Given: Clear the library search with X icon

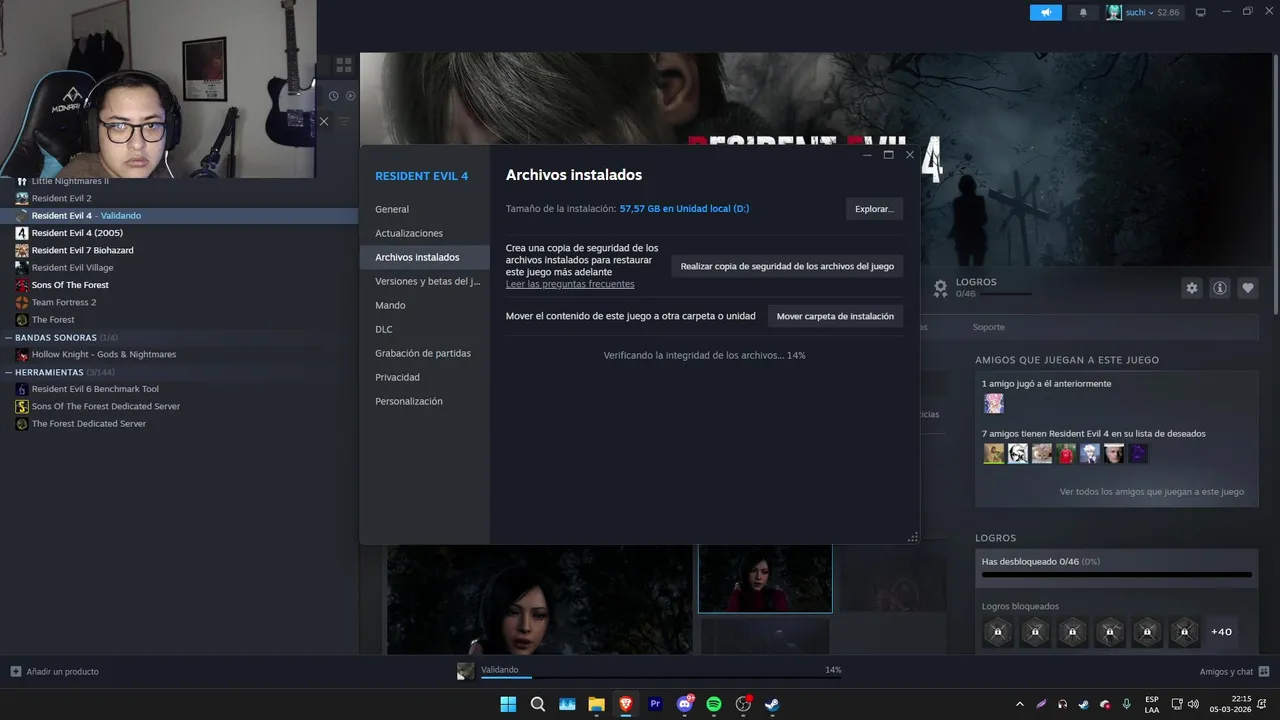Looking at the screenshot, I should point(324,121).
